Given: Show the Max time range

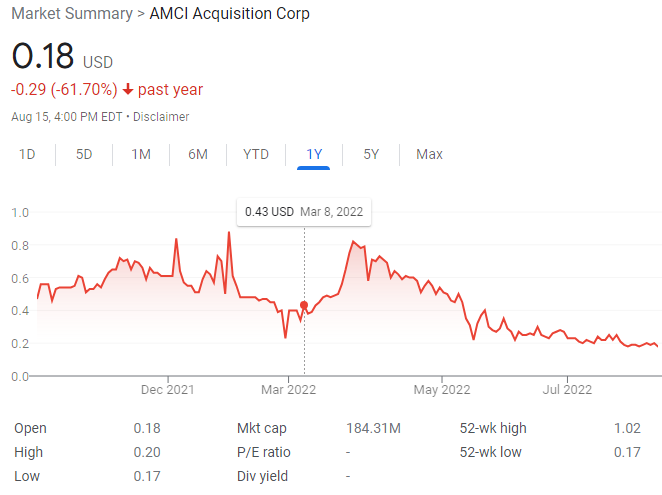Looking at the screenshot, I should [429, 154].
